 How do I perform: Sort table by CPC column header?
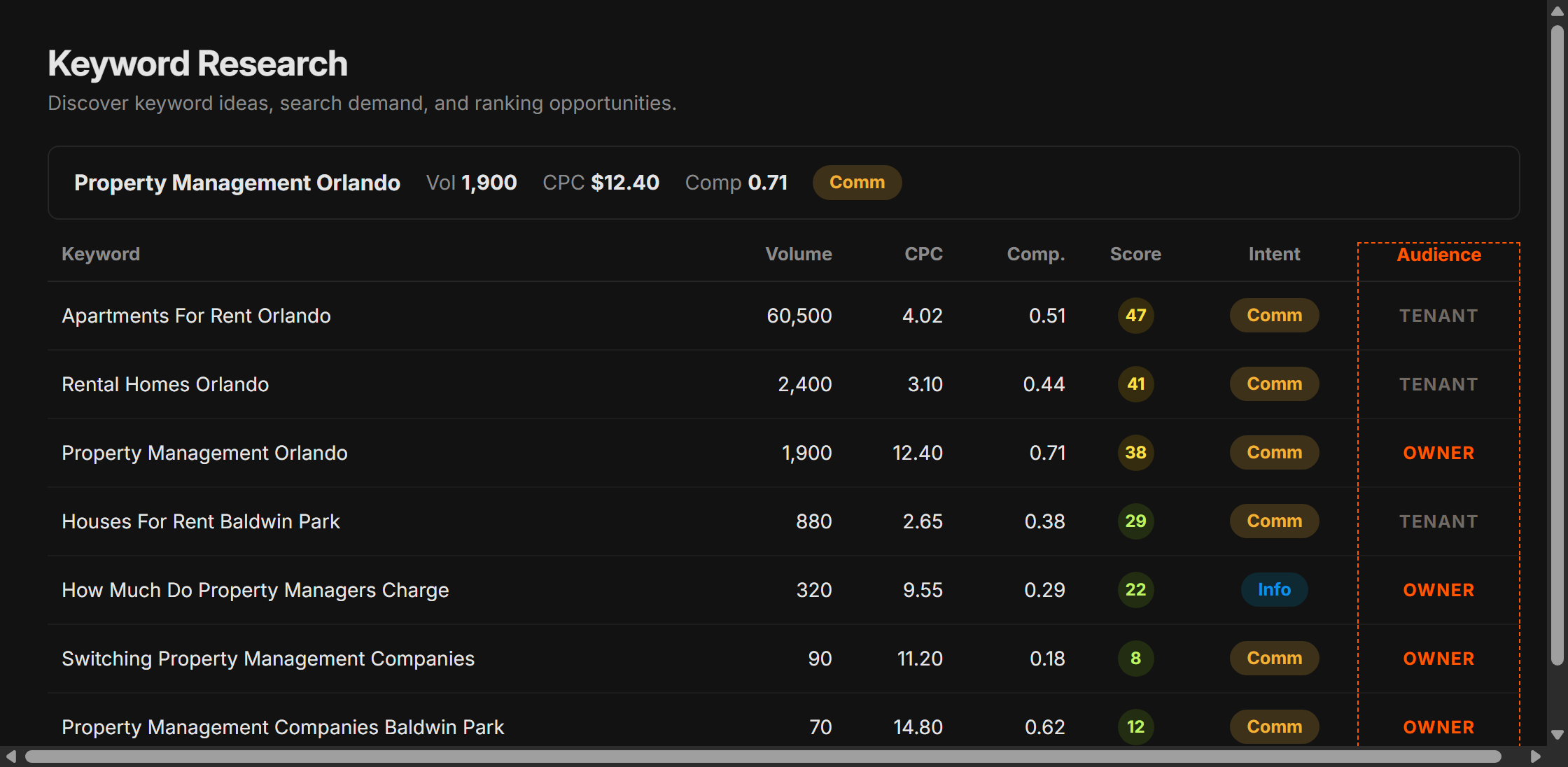pyautogui.click(x=923, y=254)
